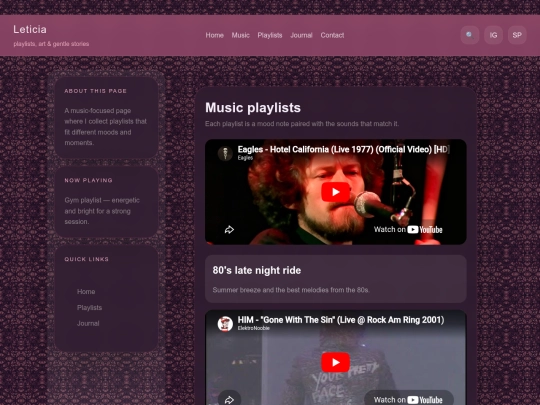Image resolution: width=540 pixels, height=405 pixels.
Task: Click the "Music playlists" heading
Action: point(253,108)
